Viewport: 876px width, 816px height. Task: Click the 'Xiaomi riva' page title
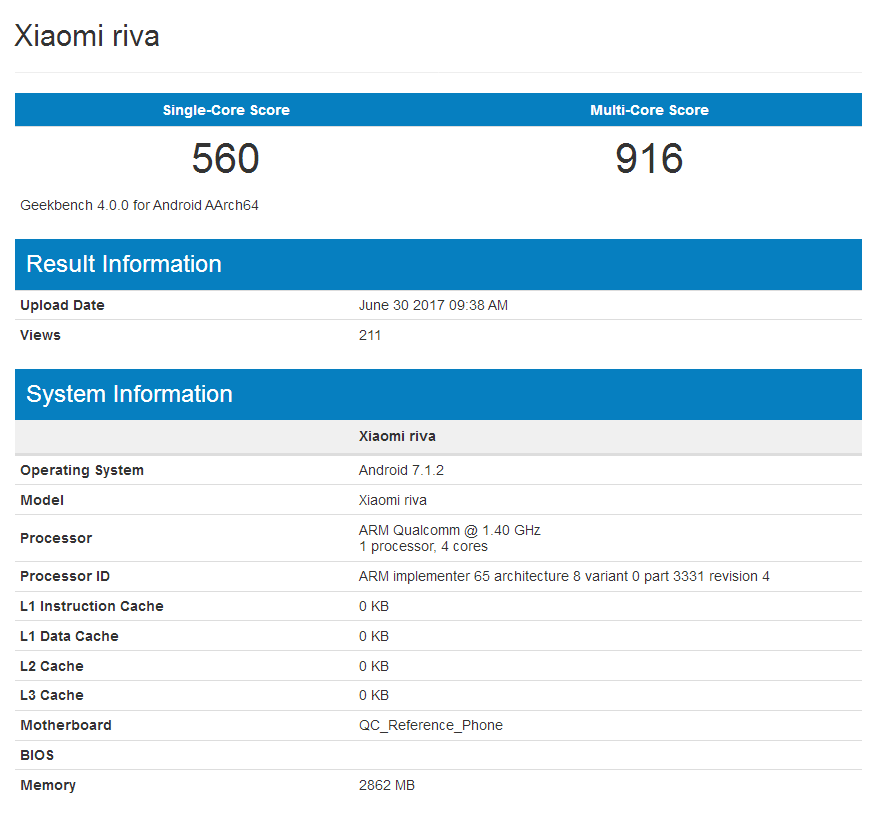coord(87,36)
